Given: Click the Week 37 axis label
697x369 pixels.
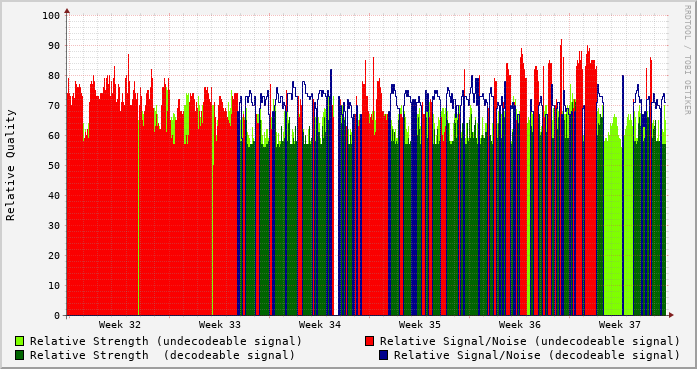Looking at the screenshot, I should [620, 325].
